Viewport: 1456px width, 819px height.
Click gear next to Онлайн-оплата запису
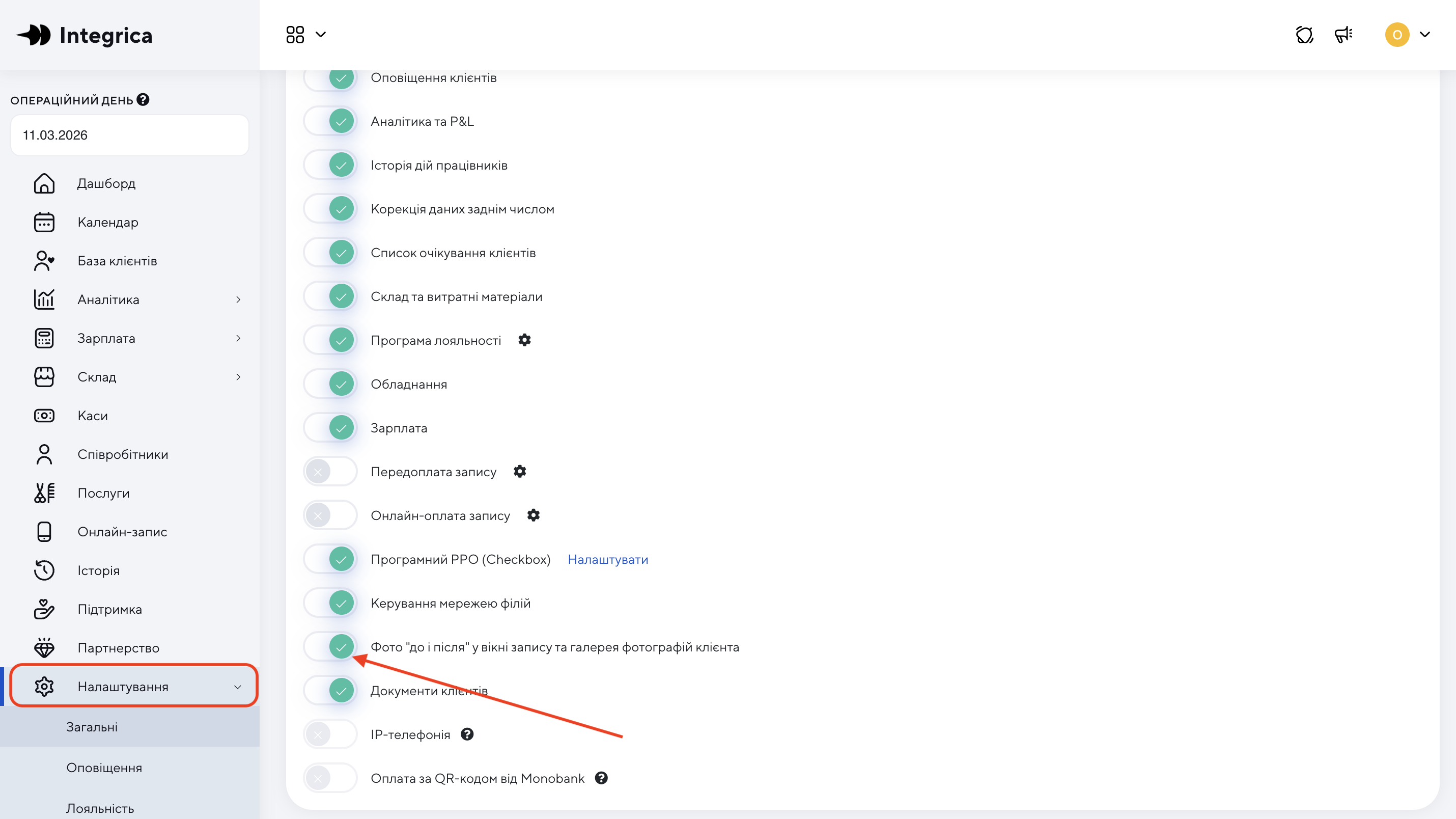[x=533, y=515]
